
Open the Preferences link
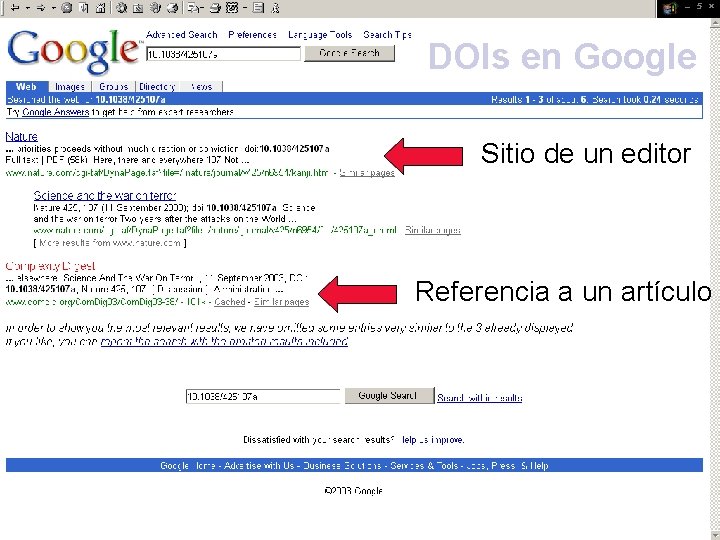(253, 35)
